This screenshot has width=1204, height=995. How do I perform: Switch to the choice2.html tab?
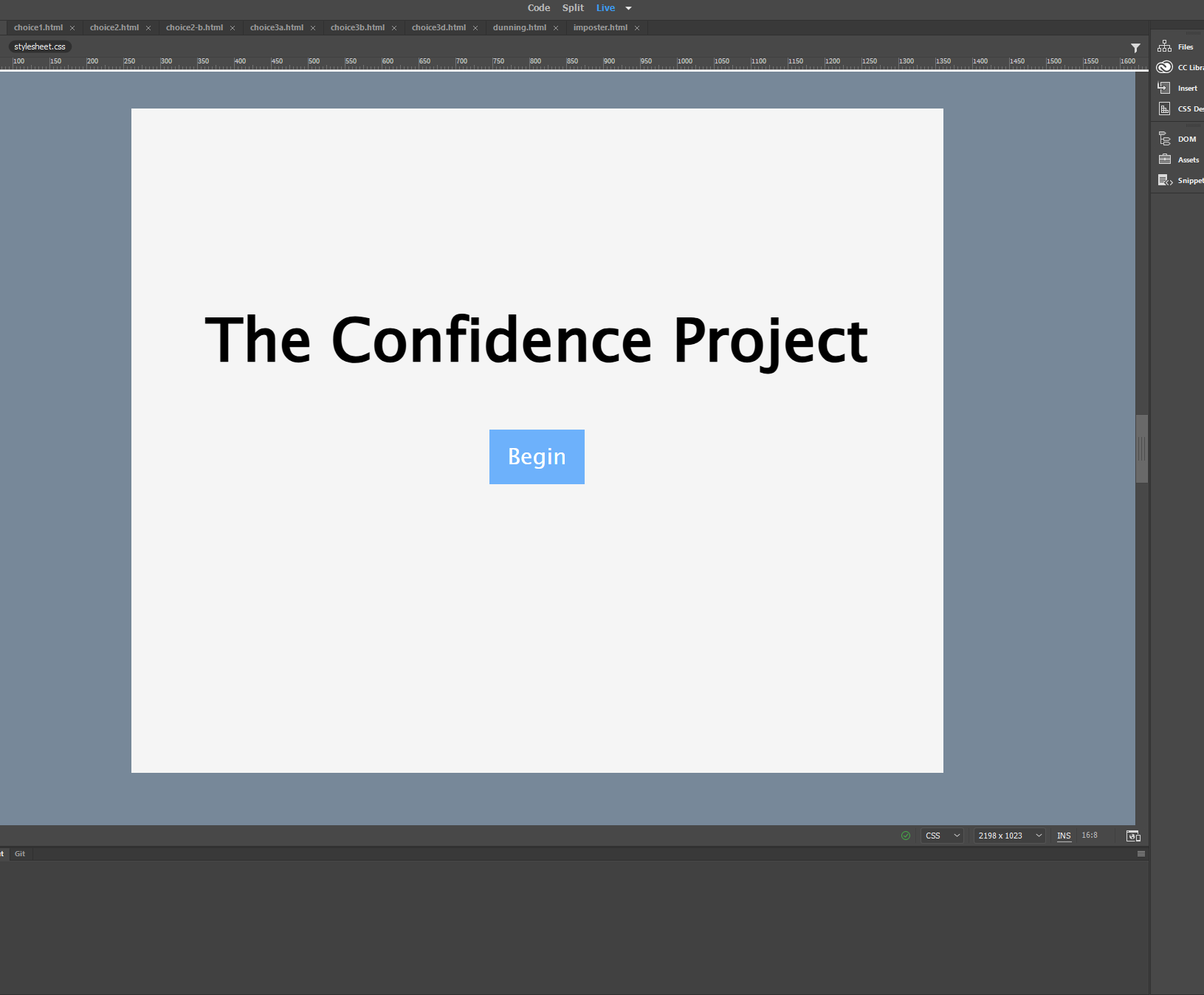pos(114,27)
